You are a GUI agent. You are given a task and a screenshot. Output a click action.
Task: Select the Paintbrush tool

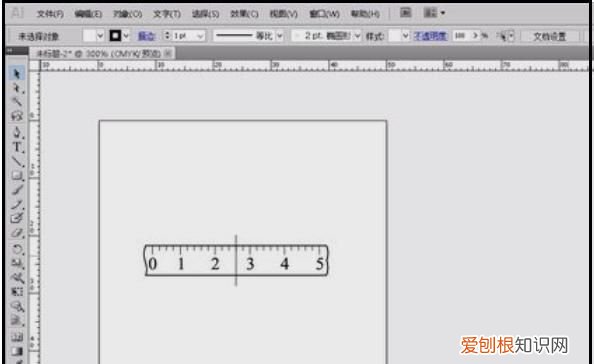pyautogui.click(x=17, y=190)
